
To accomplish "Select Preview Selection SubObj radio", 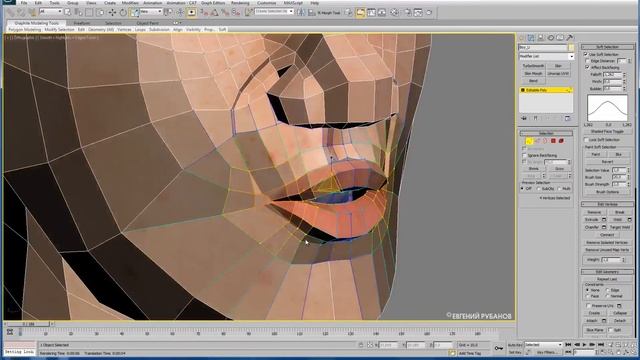I will tap(539, 189).
